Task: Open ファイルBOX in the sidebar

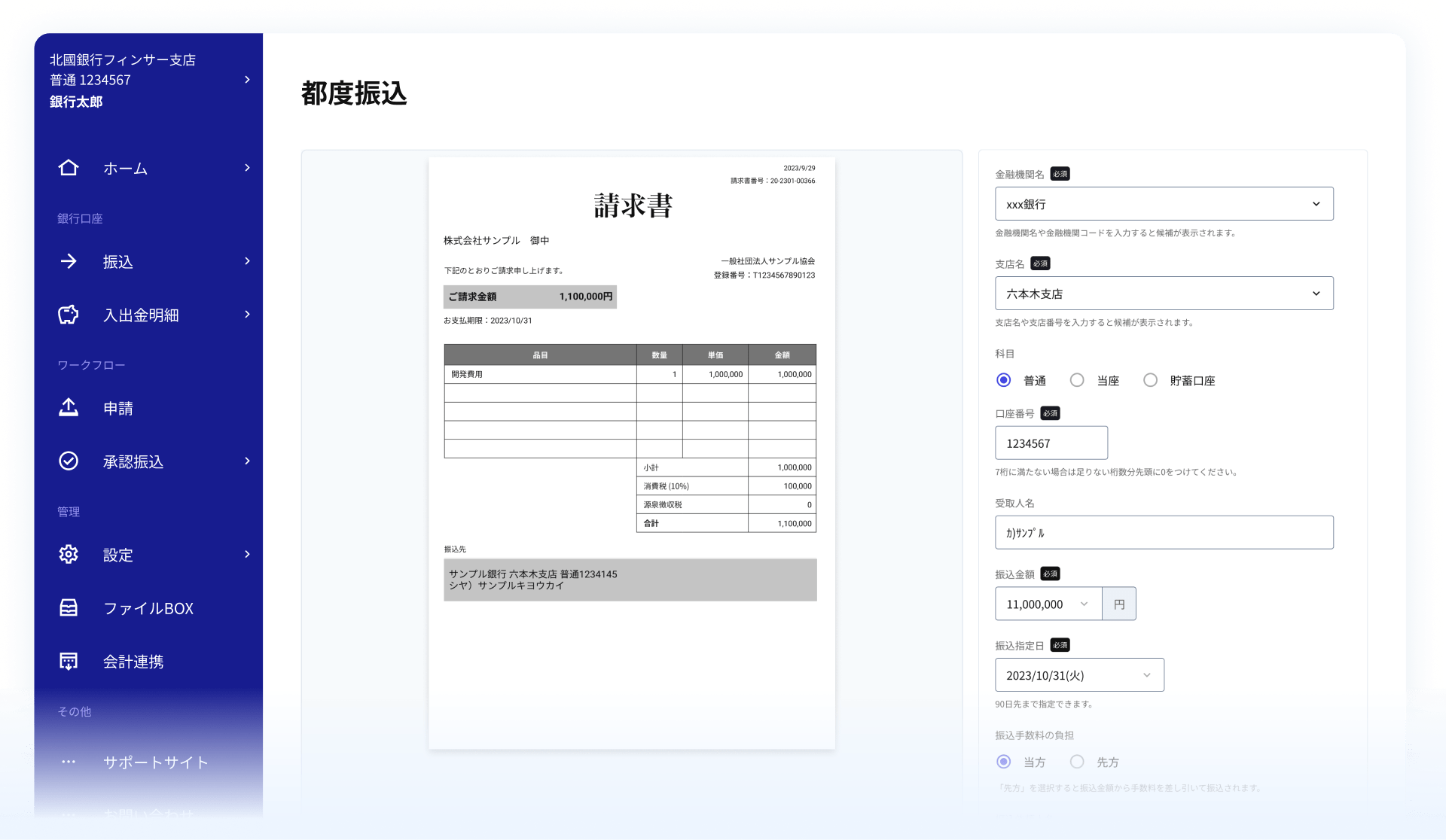Action: [x=148, y=607]
